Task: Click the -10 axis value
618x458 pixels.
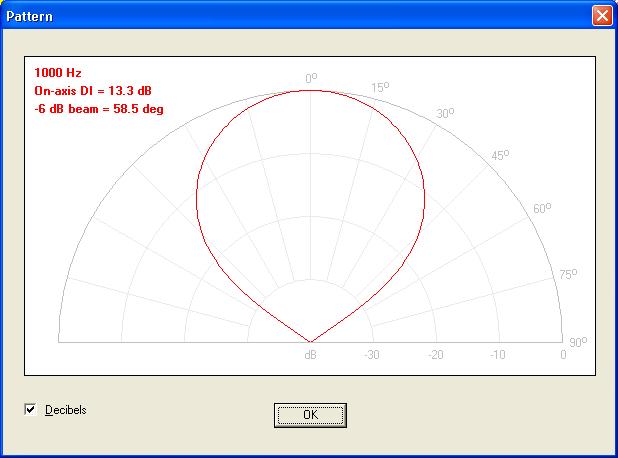Action: [497, 355]
